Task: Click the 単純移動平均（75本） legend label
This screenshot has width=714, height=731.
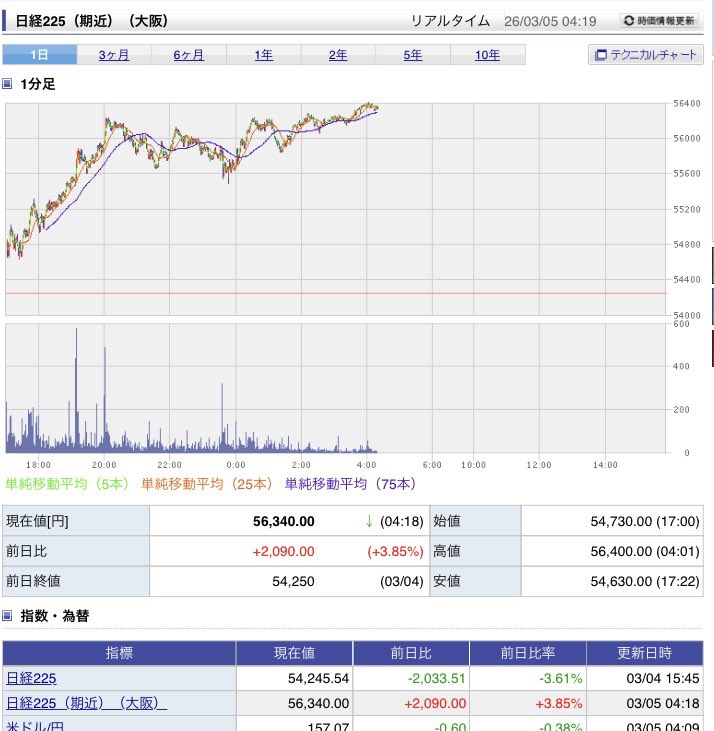Action: click(x=350, y=484)
